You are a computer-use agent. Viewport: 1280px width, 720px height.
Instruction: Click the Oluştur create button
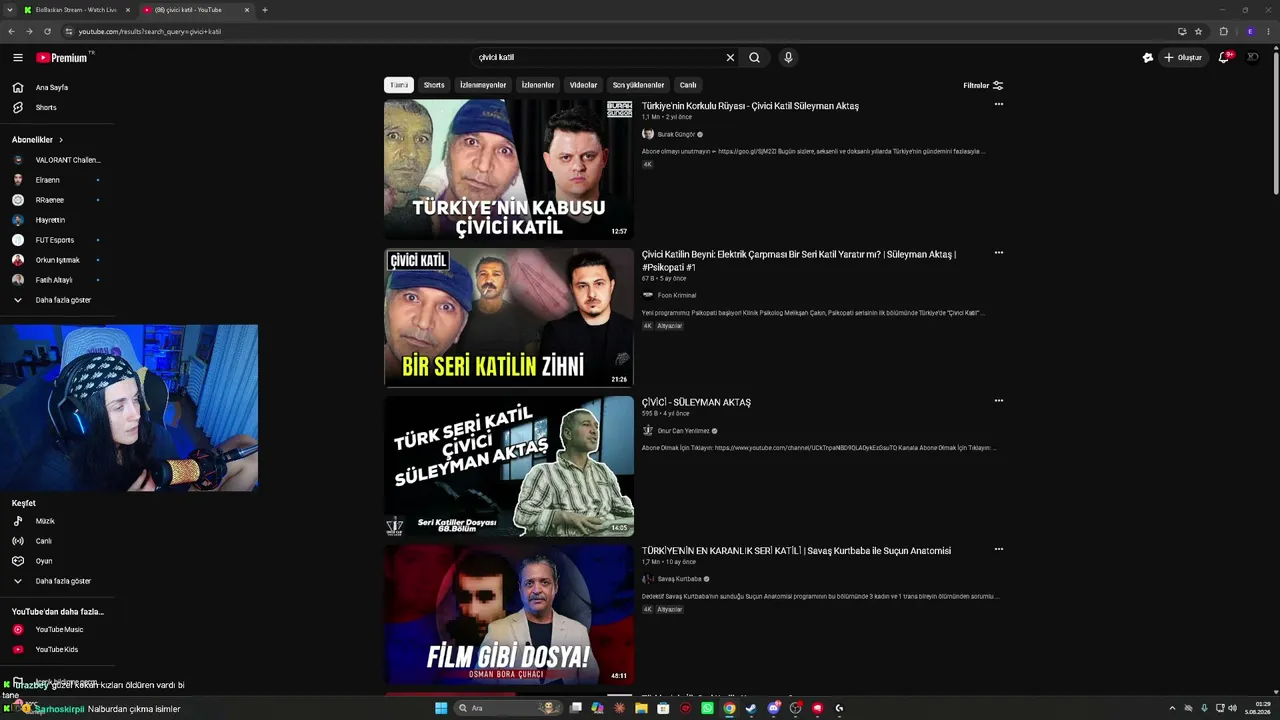1183,58
